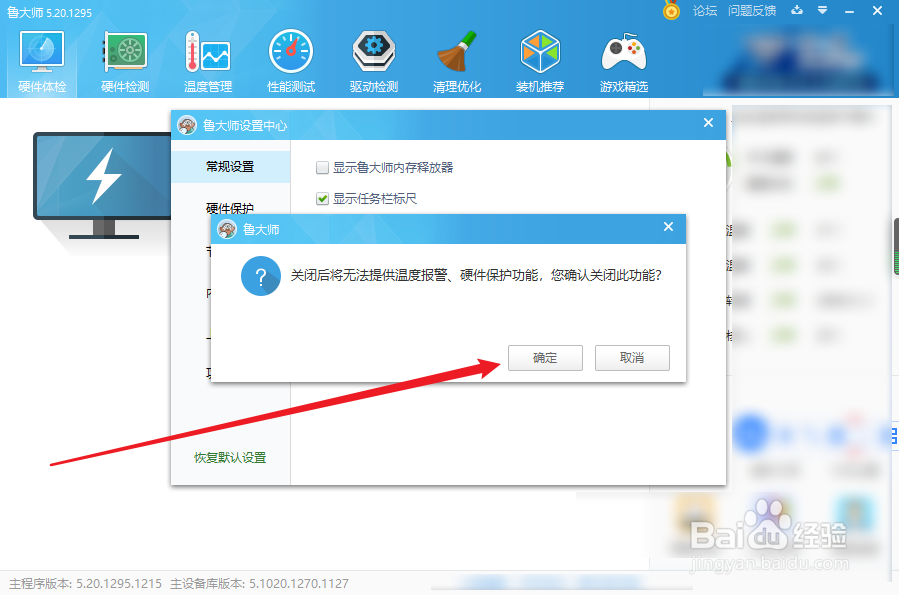Image resolution: width=899 pixels, height=595 pixels.
Task: Open 驱动检测 driver detection icon
Action: tap(374, 62)
